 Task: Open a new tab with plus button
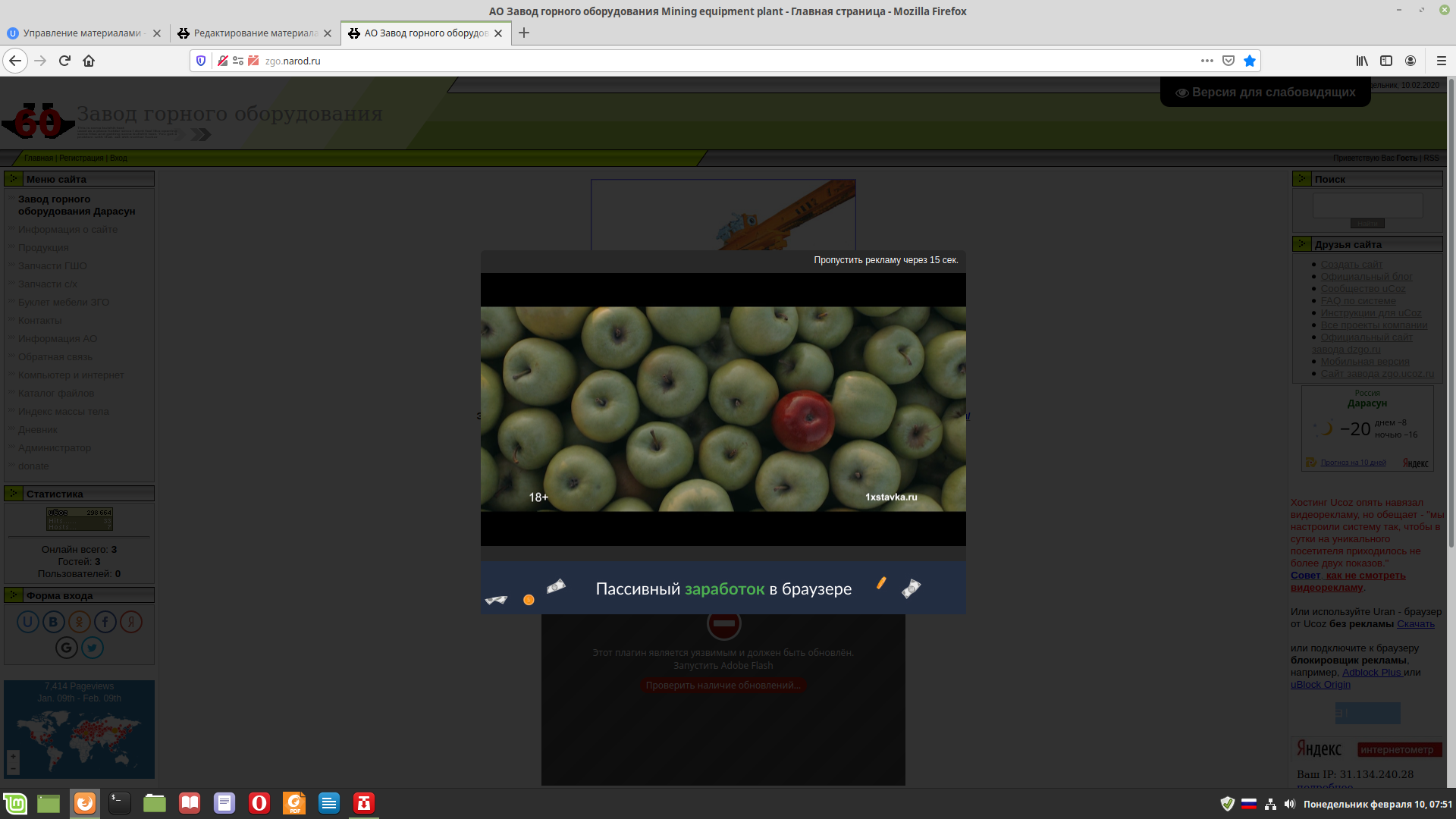pyautogui.click(x=524, y=33)
